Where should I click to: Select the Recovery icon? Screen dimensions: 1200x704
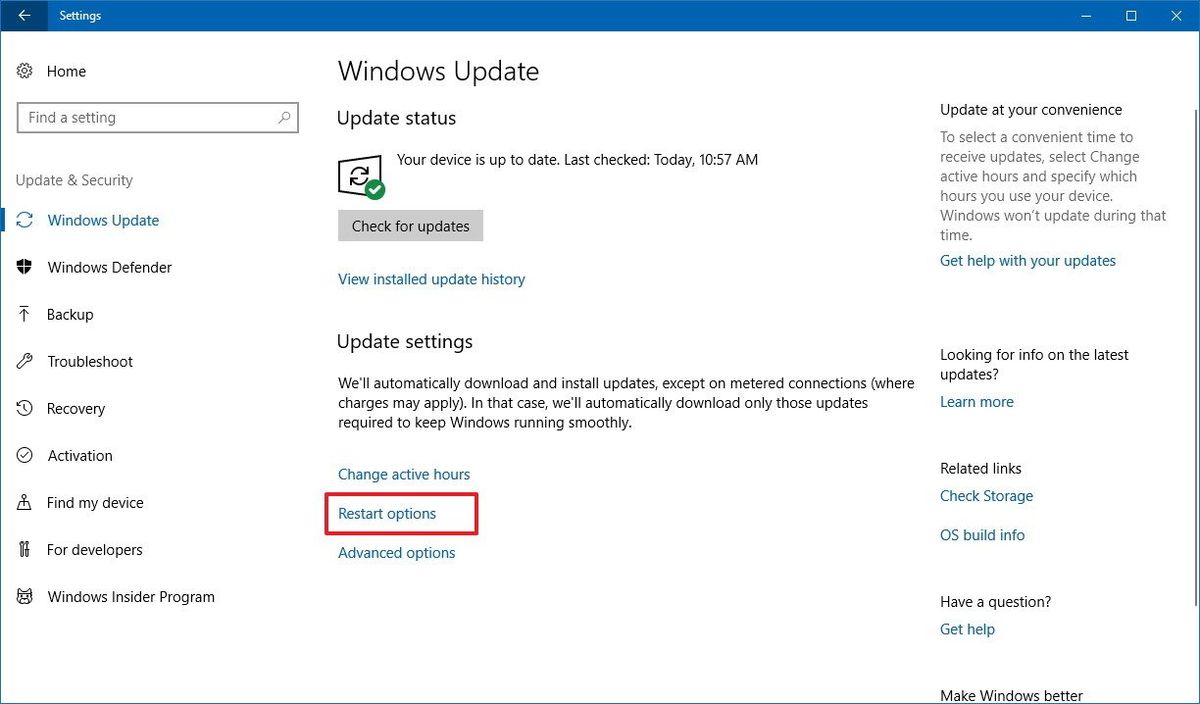click(x=27, y=408)
